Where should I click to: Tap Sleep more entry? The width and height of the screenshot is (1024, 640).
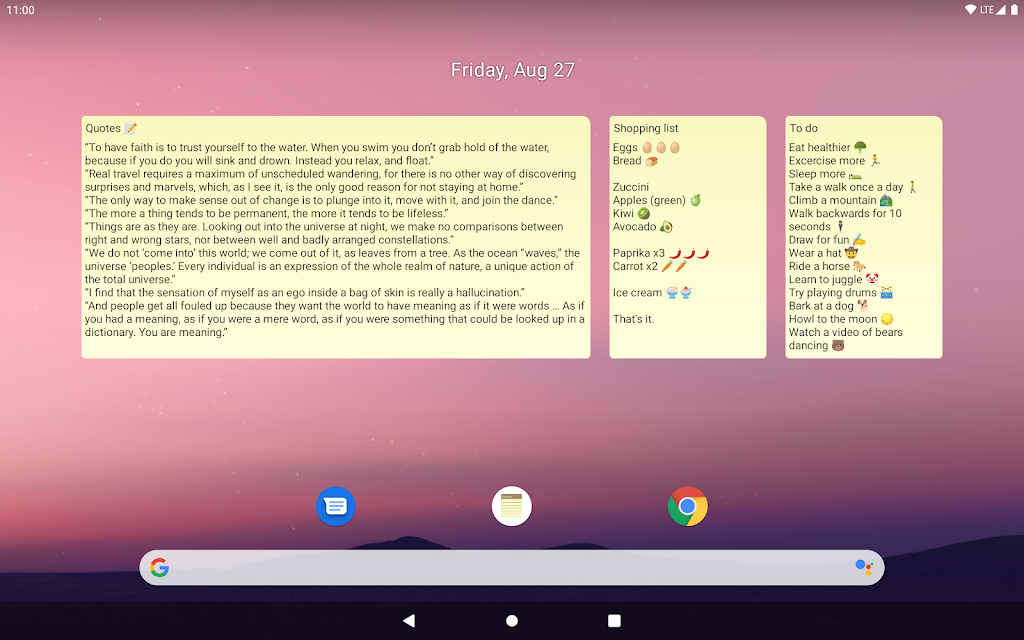point(825,174)
